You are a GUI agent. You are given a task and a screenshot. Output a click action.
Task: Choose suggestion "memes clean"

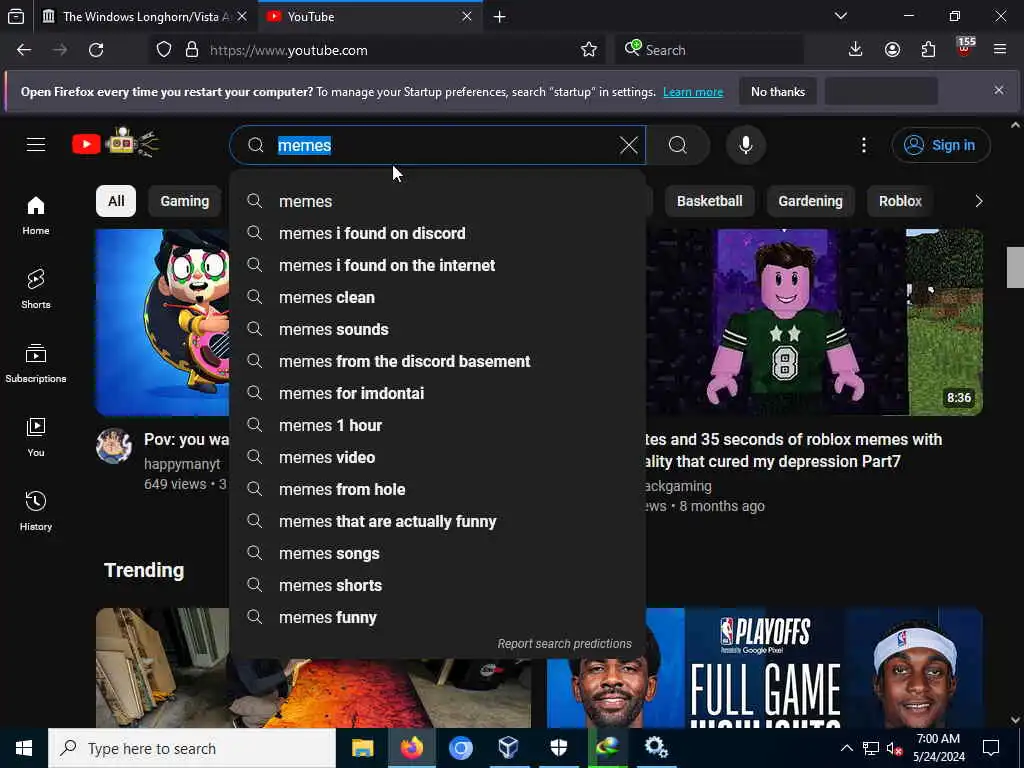coord(438,297)
